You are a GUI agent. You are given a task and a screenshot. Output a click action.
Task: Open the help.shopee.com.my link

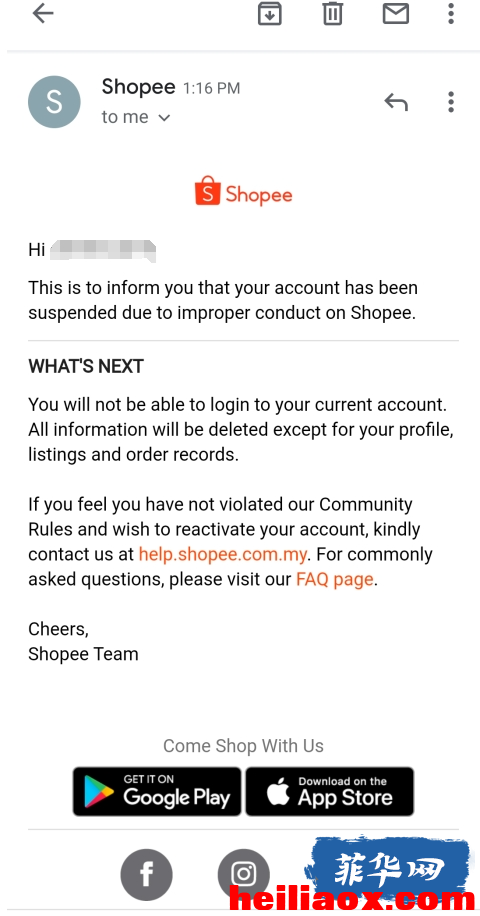tap(222, 554)
